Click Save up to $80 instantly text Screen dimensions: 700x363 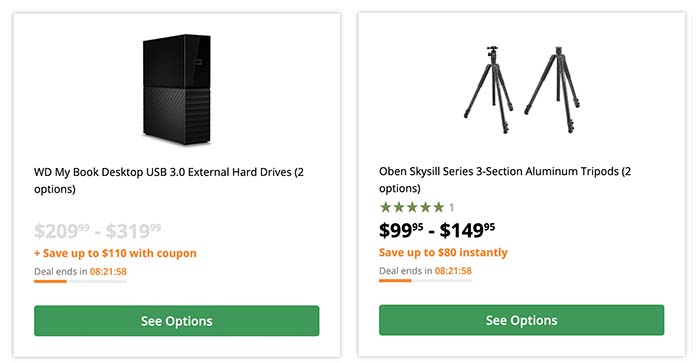(443, 252)
